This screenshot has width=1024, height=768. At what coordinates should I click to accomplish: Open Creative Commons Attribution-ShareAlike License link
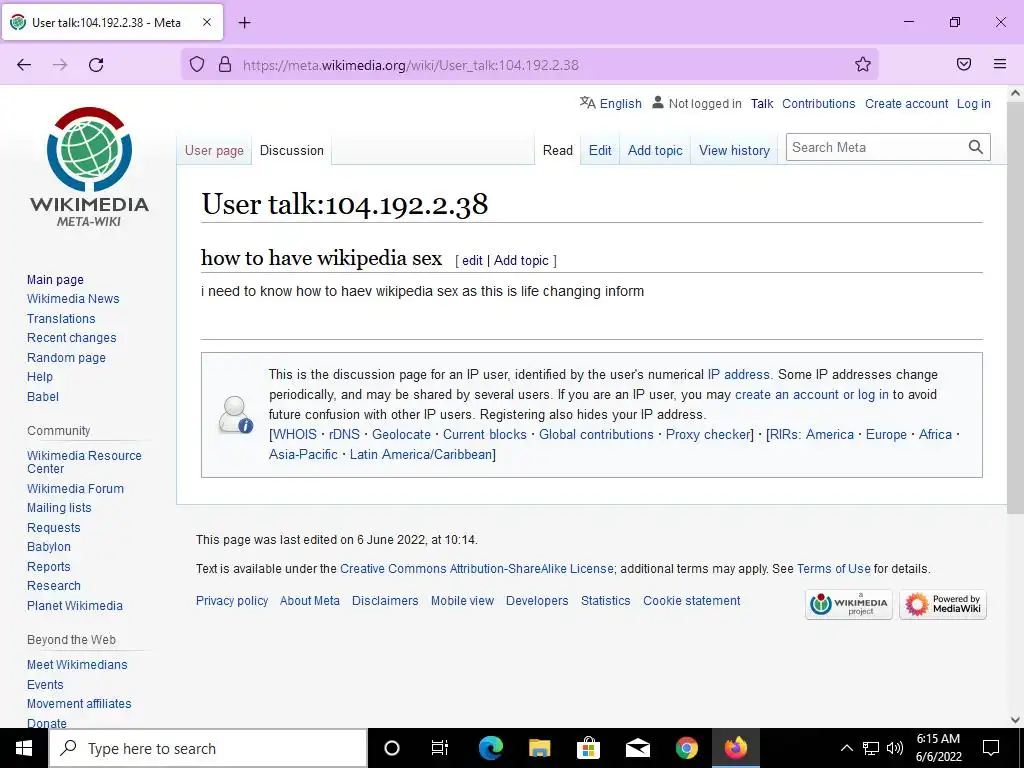(477, 569)
